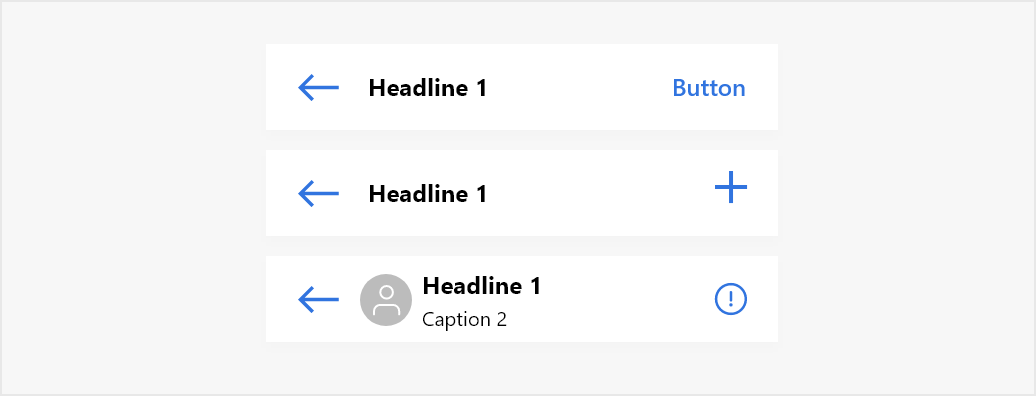Click the person silhouette inside the gray circle
The width and height of the screenshot is (1036, 396).
coord(387,300)
